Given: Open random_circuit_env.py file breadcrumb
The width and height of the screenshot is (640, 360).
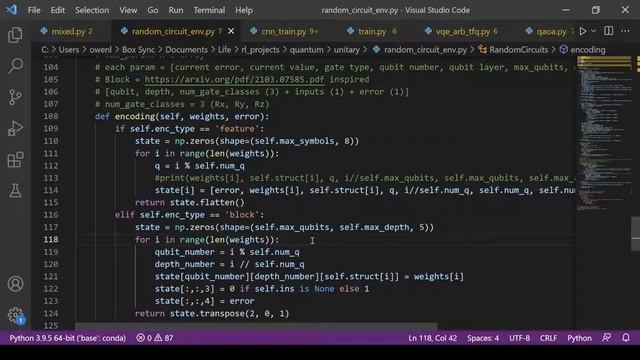Looking at the screenshot, I should tap(420, 50).
